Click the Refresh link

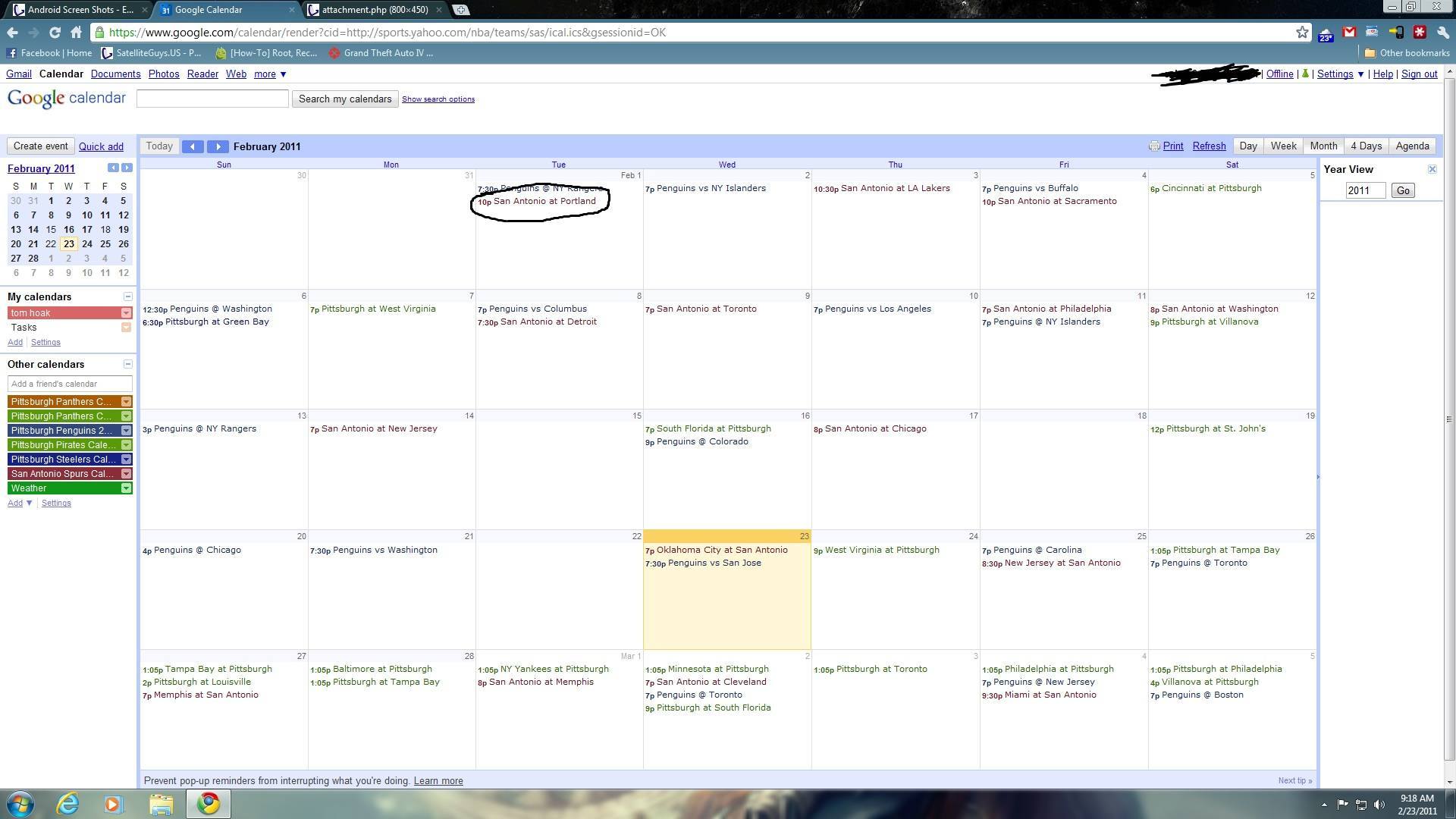[x=1209, y=146]
